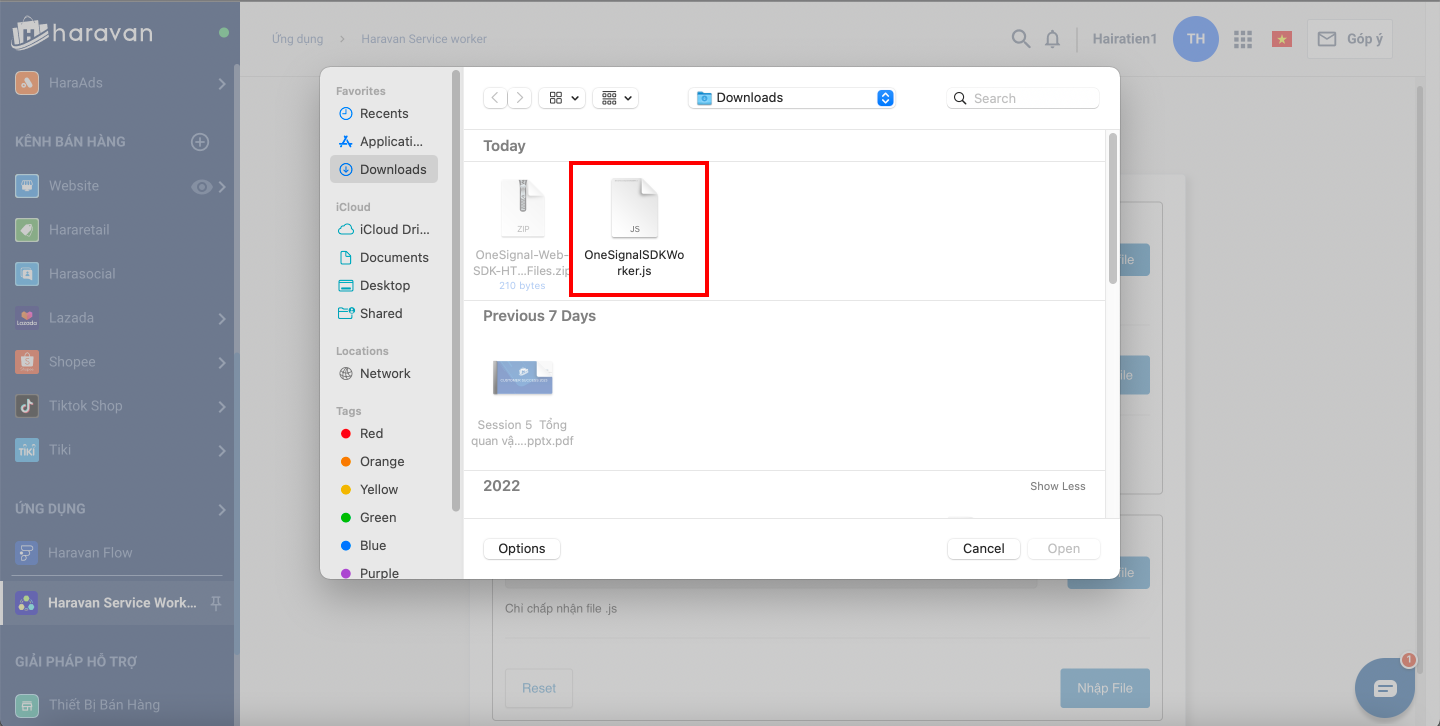Unpin Haravan Service Worker with pin icon

point(215,603)
